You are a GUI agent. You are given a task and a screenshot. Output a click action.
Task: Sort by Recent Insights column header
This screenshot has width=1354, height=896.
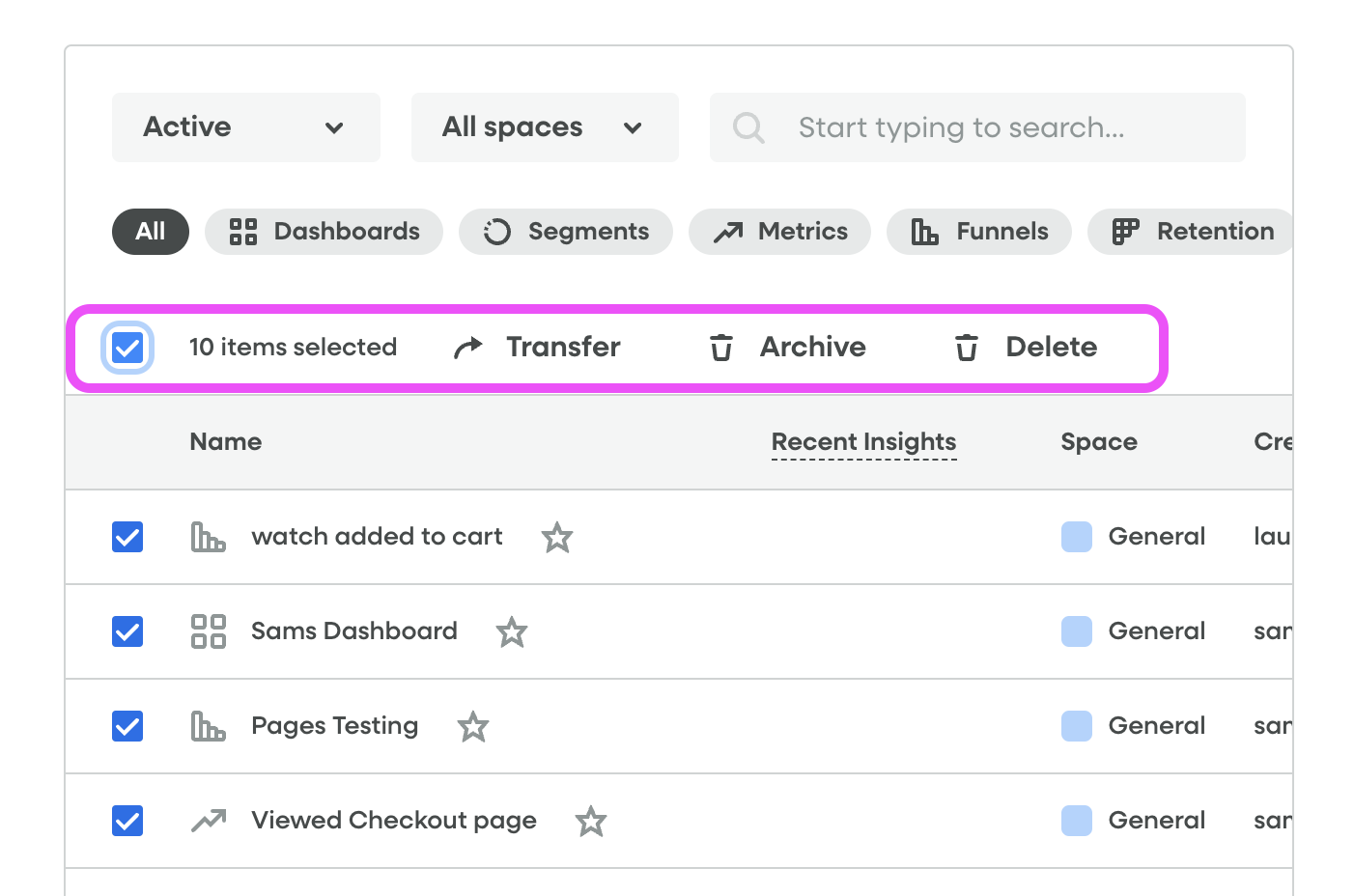click(x=863, y=442)
